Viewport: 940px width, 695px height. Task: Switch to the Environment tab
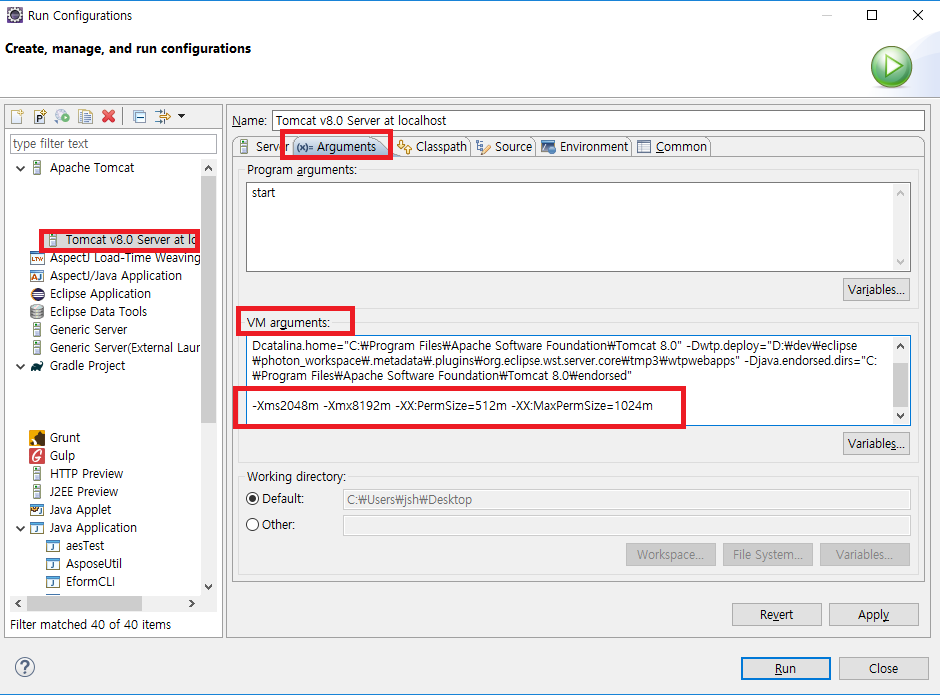click(585, 146)
